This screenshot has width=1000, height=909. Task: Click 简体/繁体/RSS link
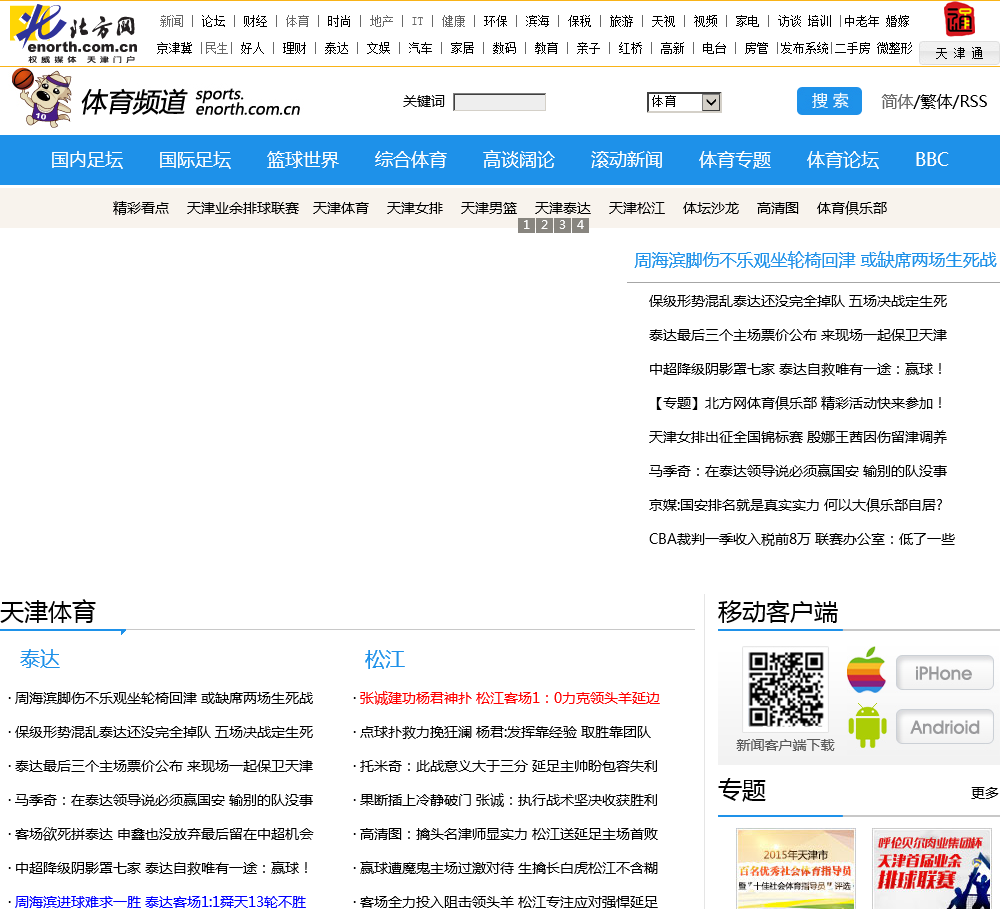934,101
